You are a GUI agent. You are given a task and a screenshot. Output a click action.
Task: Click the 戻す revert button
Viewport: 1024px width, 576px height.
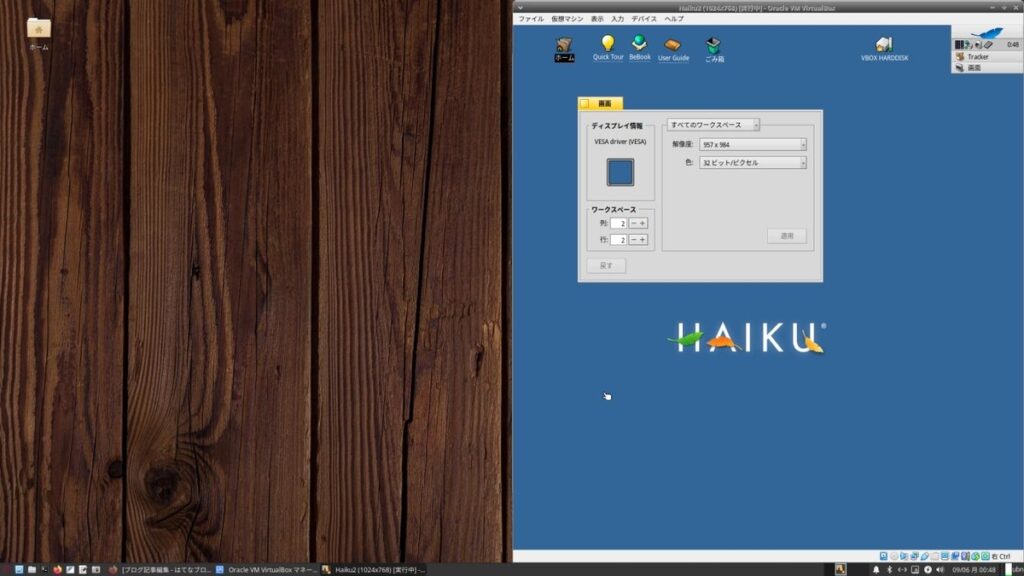tap(606, 266)
